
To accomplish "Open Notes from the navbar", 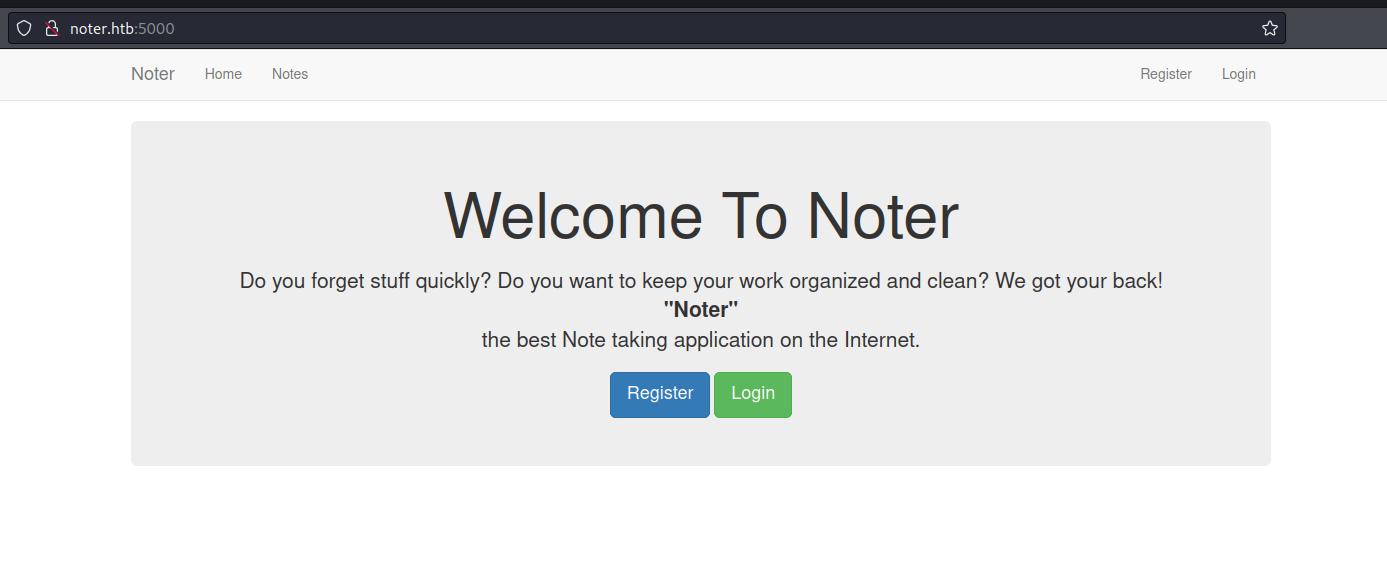I will [290, 74].
